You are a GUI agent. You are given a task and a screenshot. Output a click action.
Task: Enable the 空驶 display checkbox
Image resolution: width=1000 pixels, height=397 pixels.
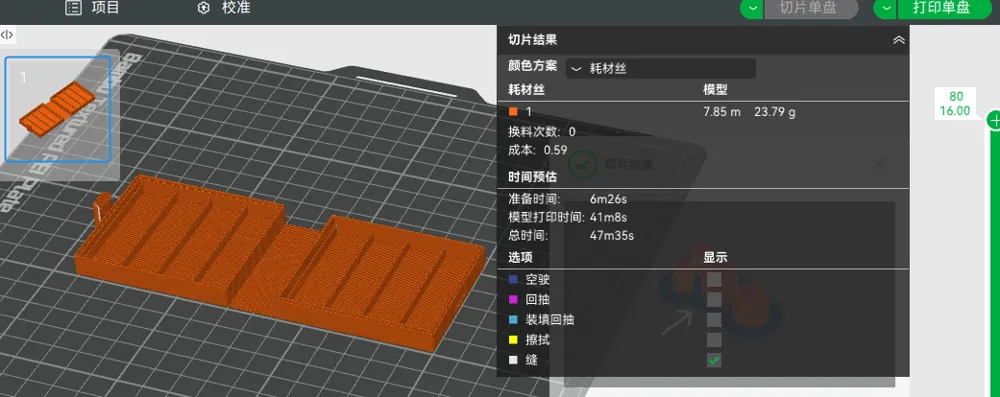pos(714,279)
